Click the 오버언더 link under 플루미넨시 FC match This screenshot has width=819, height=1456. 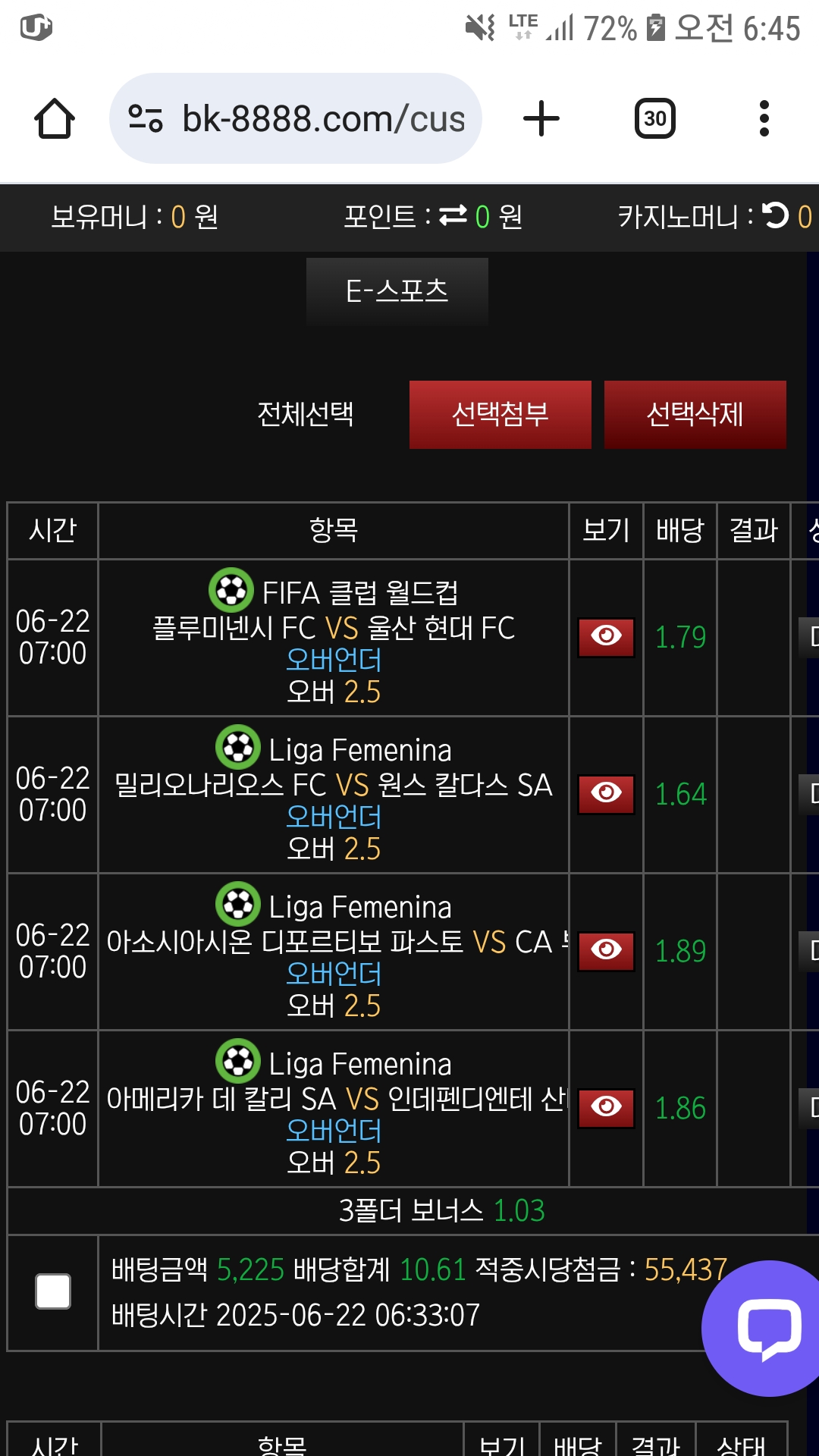pyautogui.click(x=334, y=660)
